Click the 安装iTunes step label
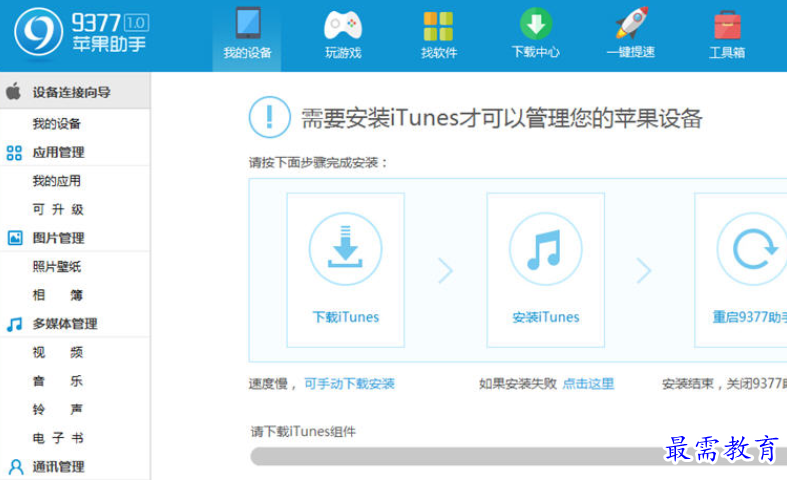Screen dimensions: 787x480 (x=546, y=317)
